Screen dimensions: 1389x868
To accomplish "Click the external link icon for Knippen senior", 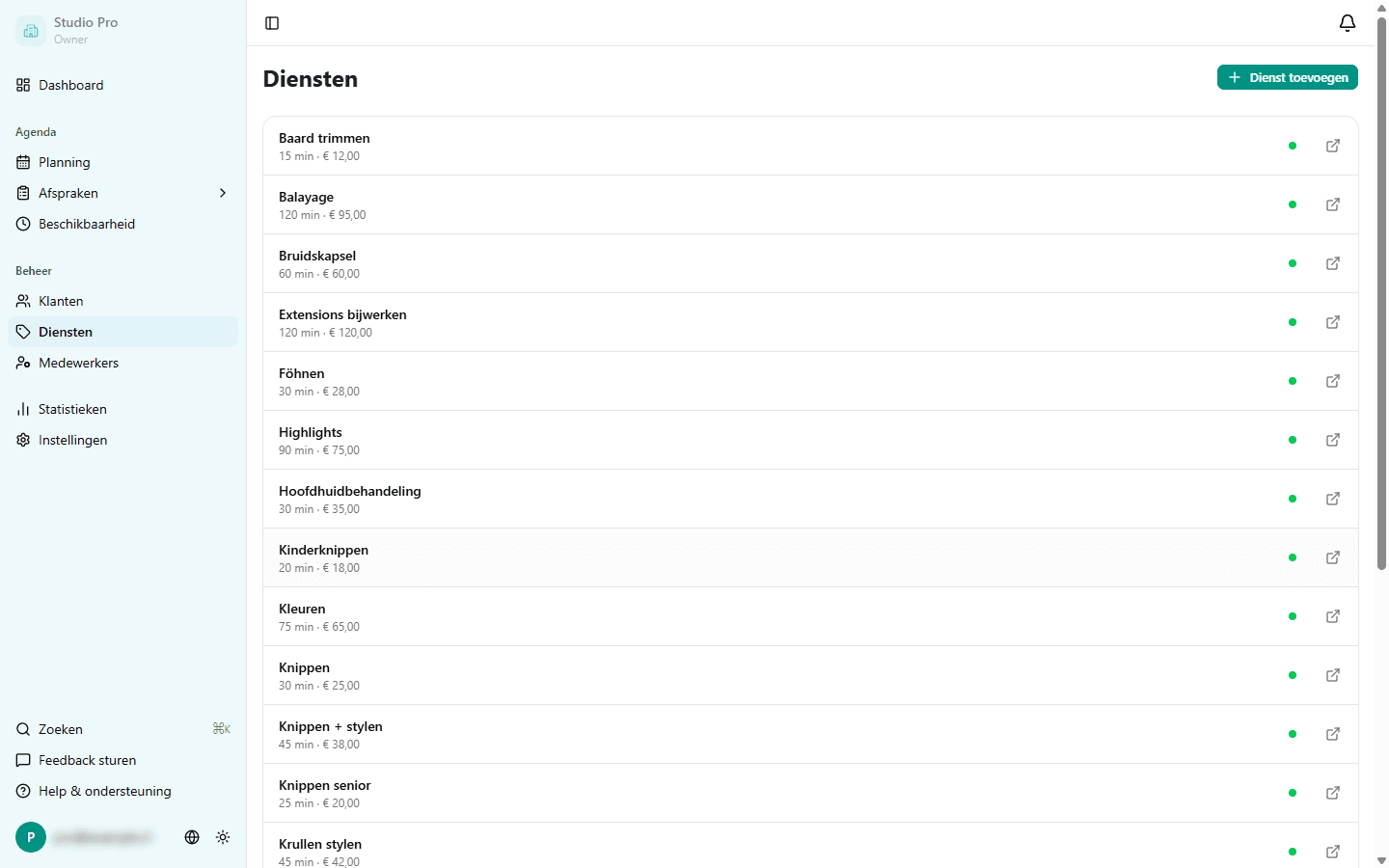I will pyautogui.click(x=1333, y=793).
